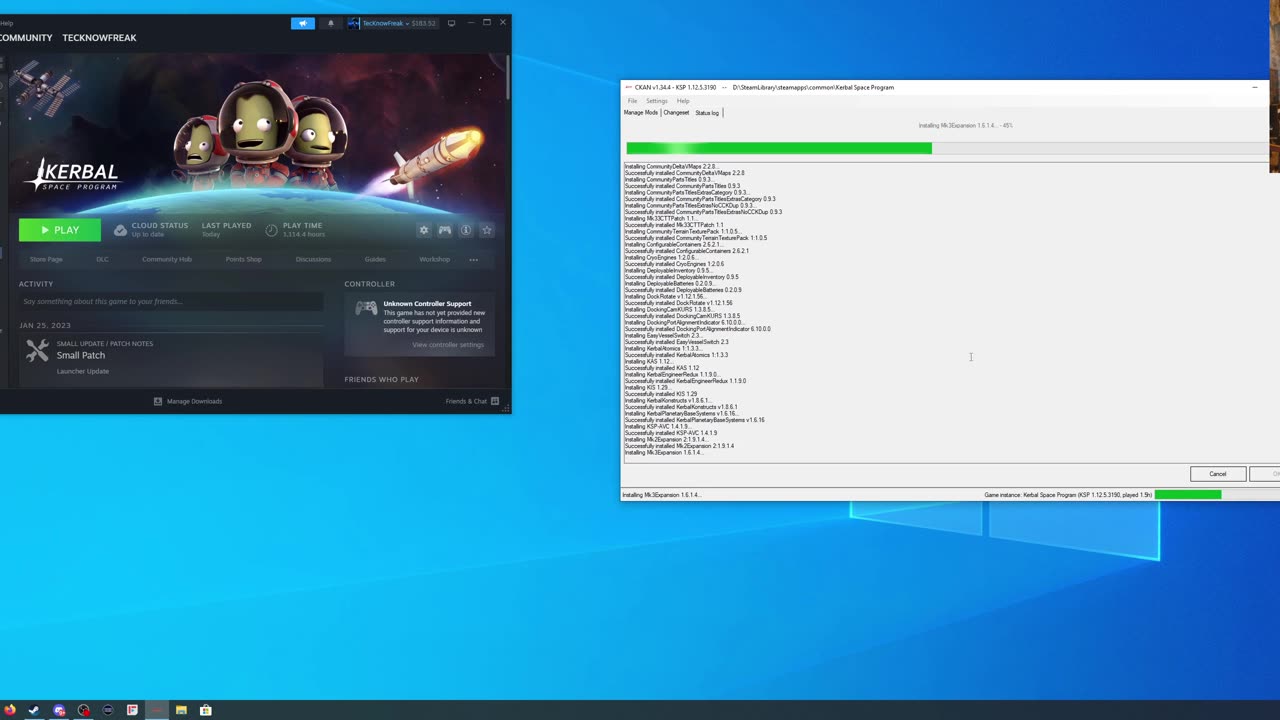Open Discord from the taskbar
The image size is (1280, 720).
(59, 710)
